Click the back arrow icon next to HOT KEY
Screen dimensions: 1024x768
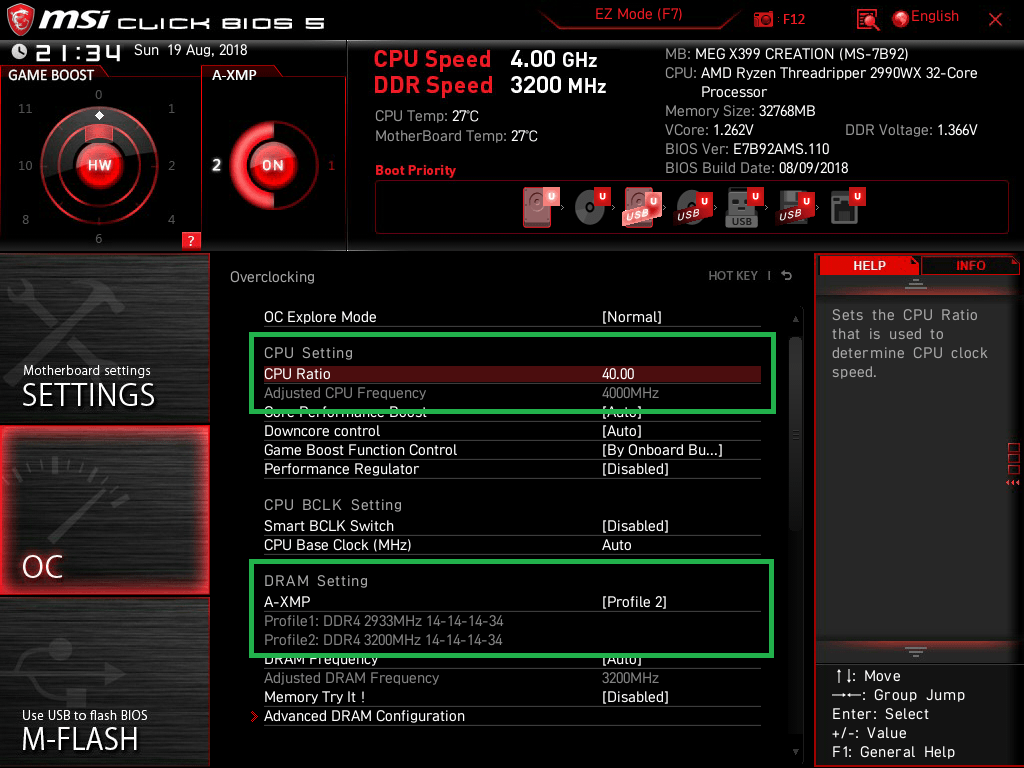click(x=787, y=276)
